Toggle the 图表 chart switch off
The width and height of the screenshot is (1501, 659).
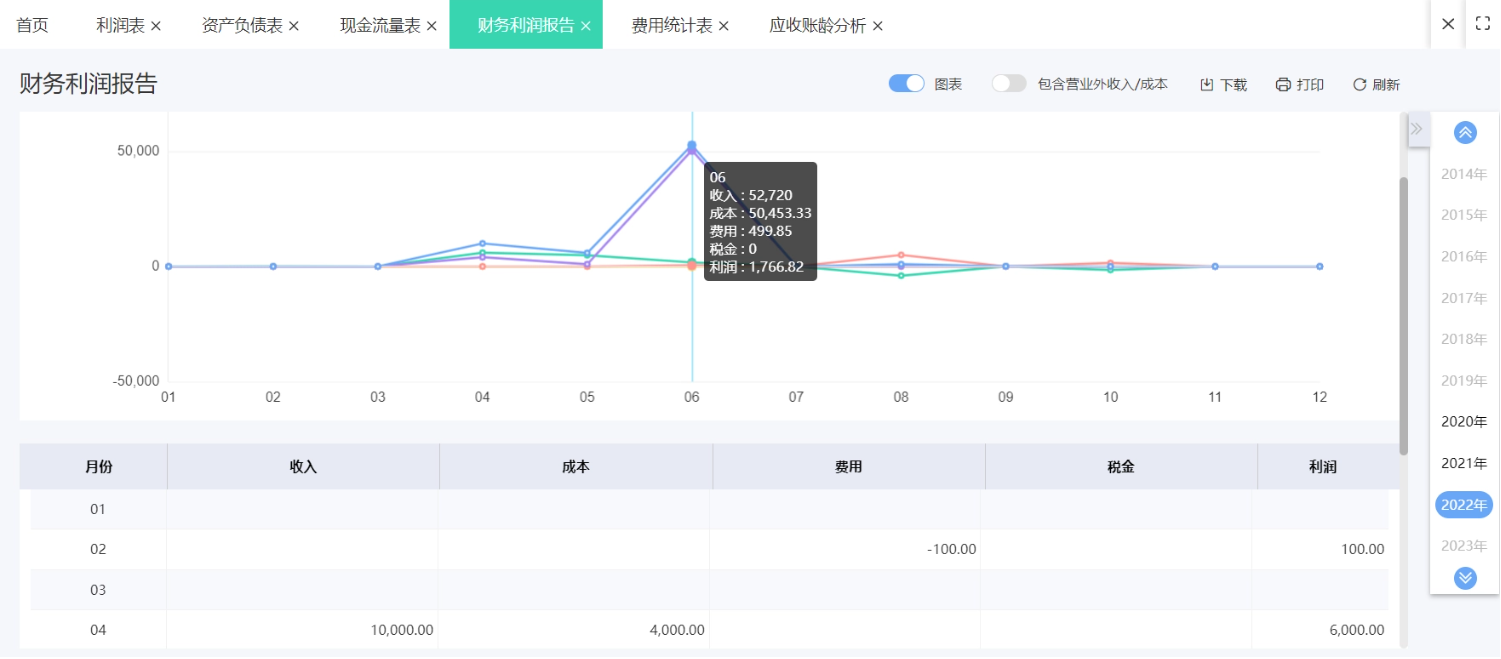coord(906,84)
